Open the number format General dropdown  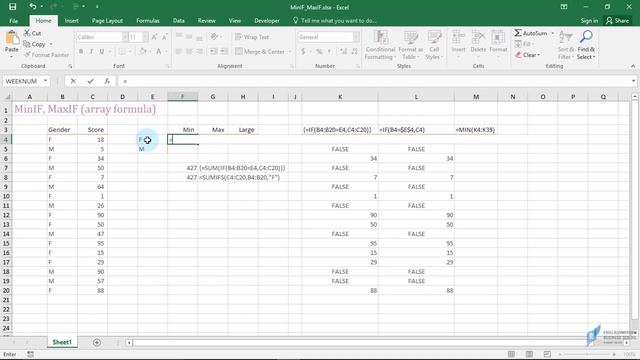[356, 37]
